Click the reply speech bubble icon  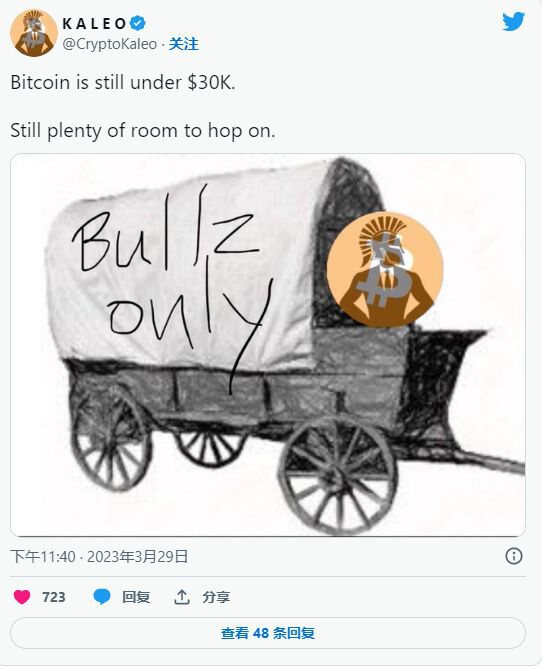102,597
